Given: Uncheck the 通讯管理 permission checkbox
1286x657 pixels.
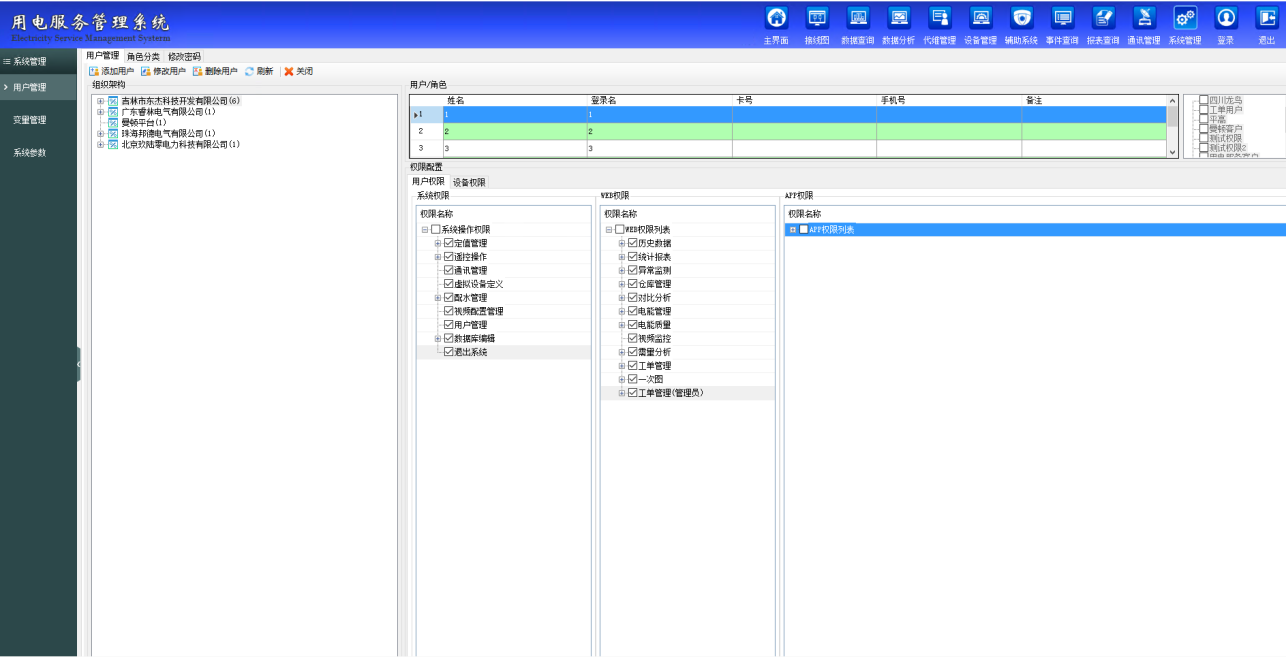Looking at the screenshot, I should 448,270.
